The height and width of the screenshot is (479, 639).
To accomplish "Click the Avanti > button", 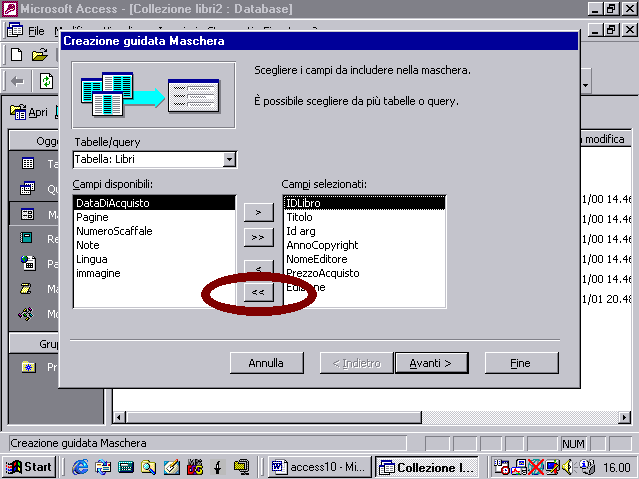I will coord(431,363).
